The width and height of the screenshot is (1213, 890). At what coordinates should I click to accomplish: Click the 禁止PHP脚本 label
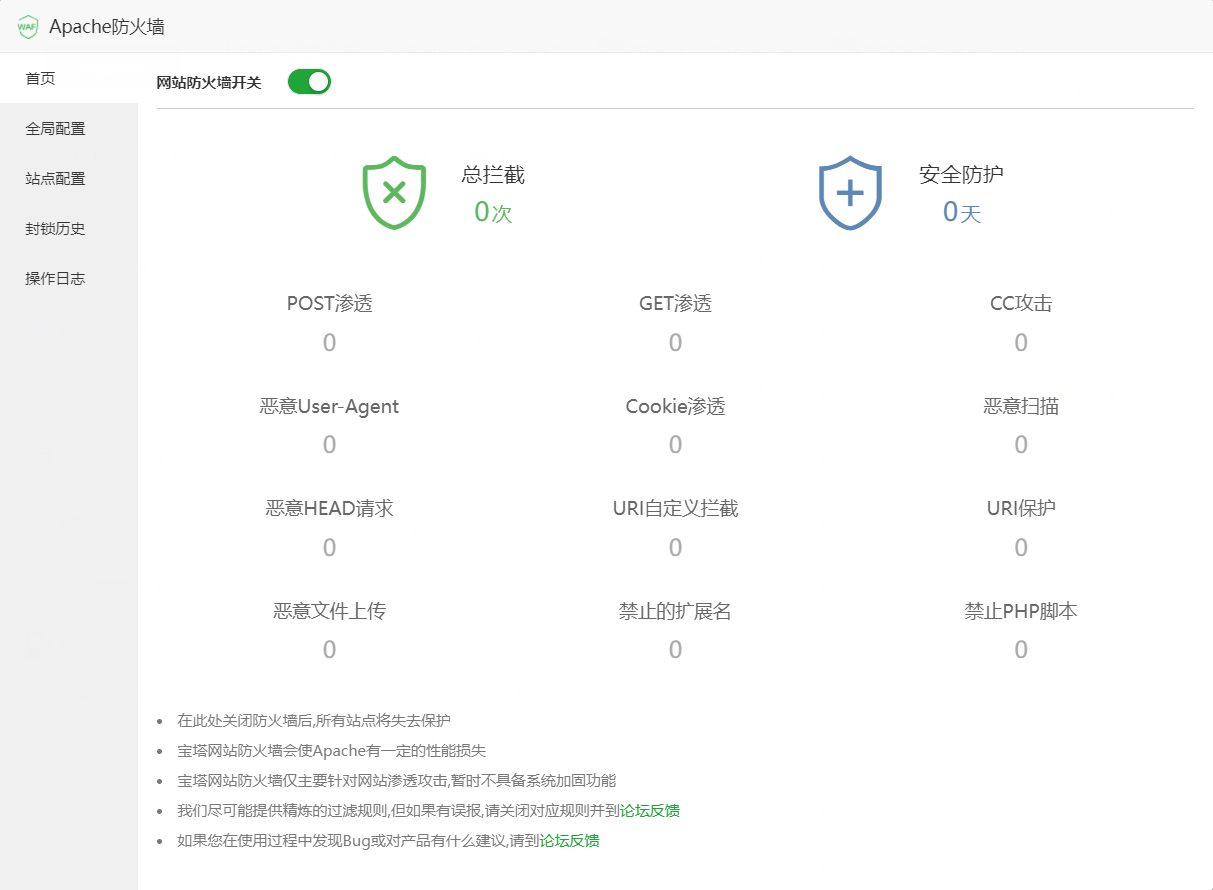coord(1021,611)
